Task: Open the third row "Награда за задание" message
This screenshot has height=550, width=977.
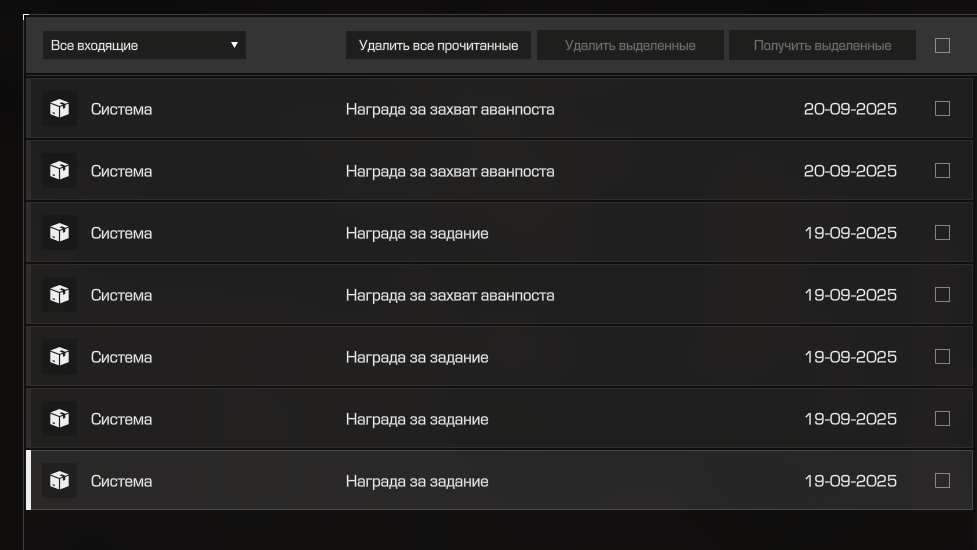Action: click(x=417, y=233)
